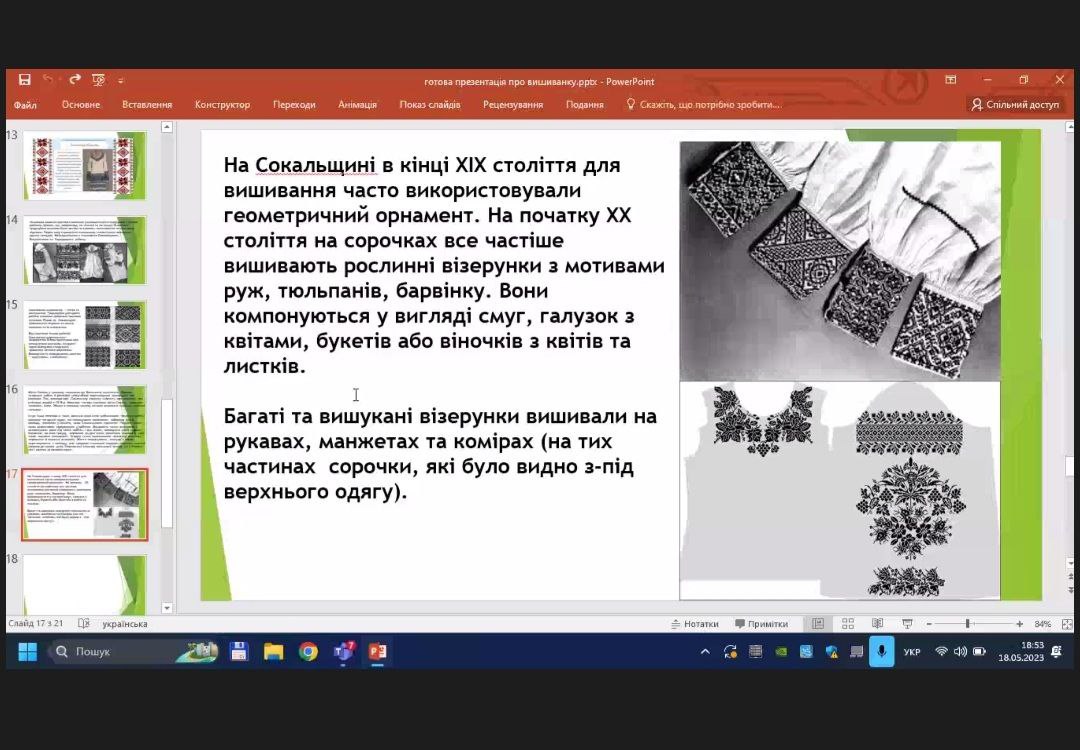
Task: Click the Save icon in quick access toolbar
Action: [24, 80]
